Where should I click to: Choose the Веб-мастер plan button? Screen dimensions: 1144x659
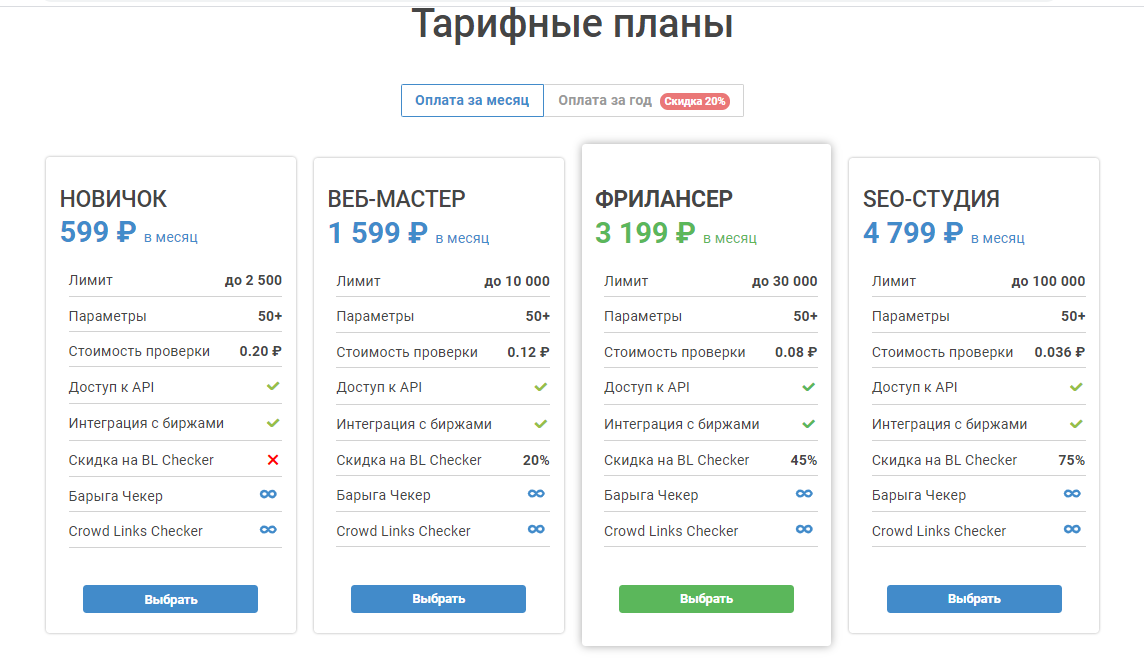438,599
